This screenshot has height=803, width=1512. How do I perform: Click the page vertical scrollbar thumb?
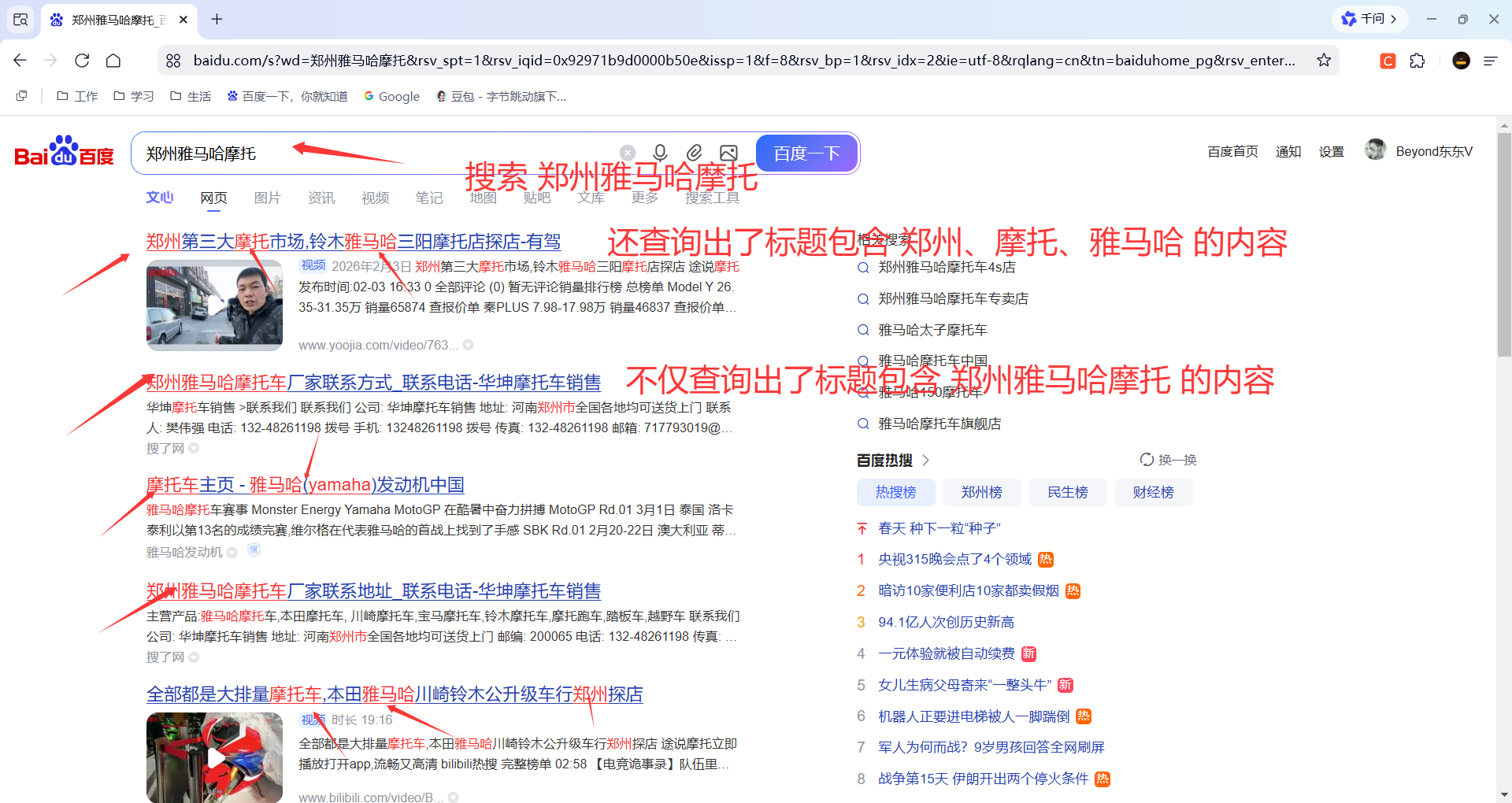coord(1504,244)
